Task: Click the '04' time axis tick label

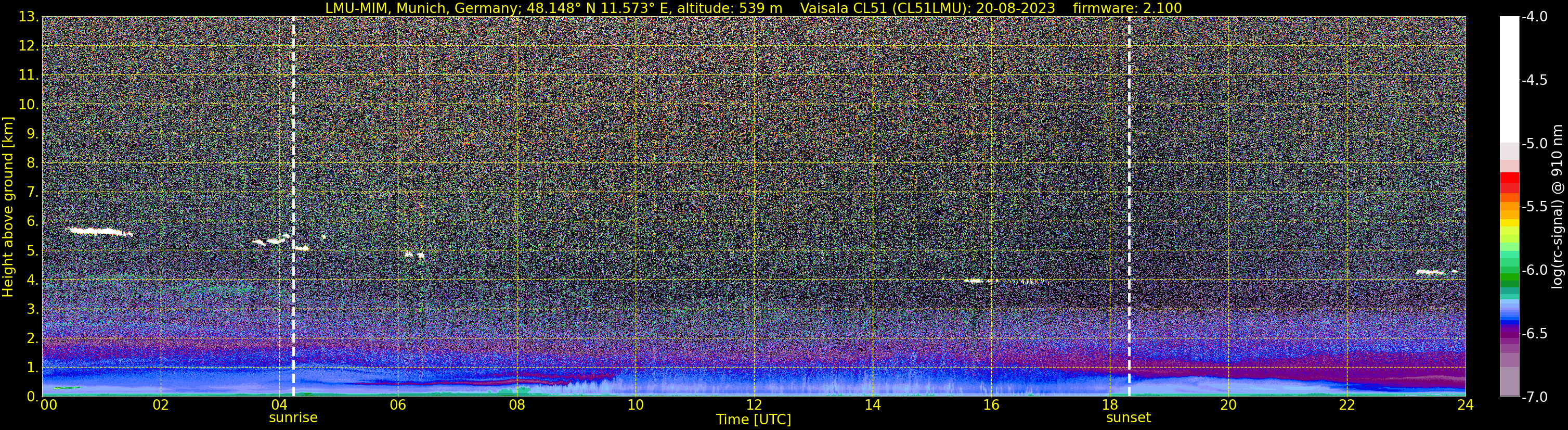Action: click(279, 405)
